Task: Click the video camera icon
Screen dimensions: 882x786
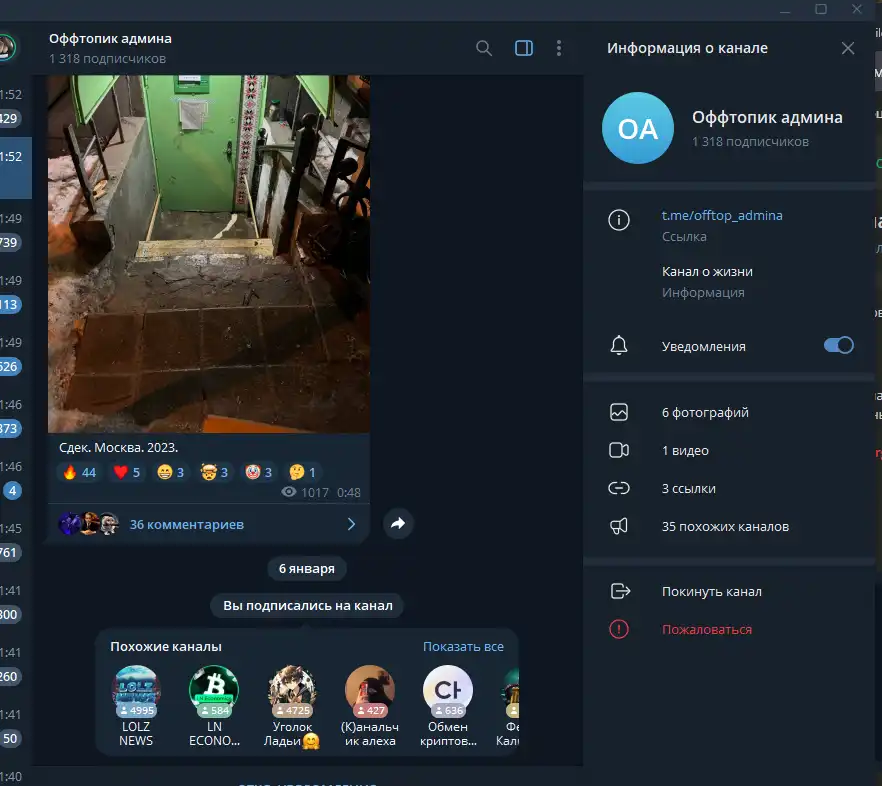Action: tap(619, 451)
